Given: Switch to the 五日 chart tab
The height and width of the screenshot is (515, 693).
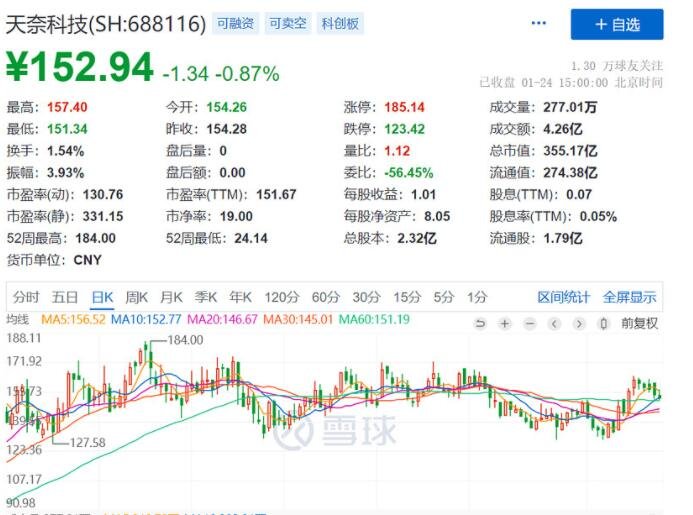Looking at the screenshot, I should click(x=65, y=297).
